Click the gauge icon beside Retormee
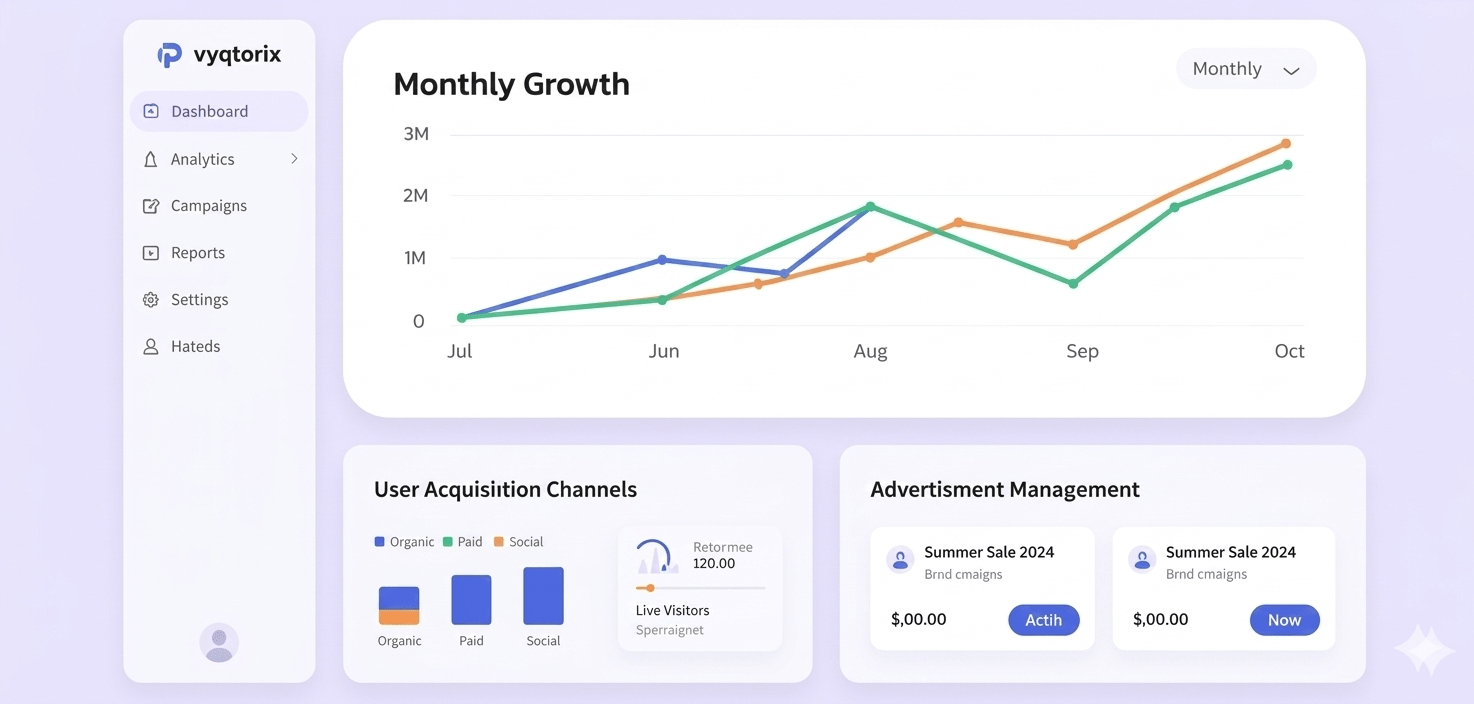The height and width of the screenshot is (704, 1474). (x=654, y=556)
